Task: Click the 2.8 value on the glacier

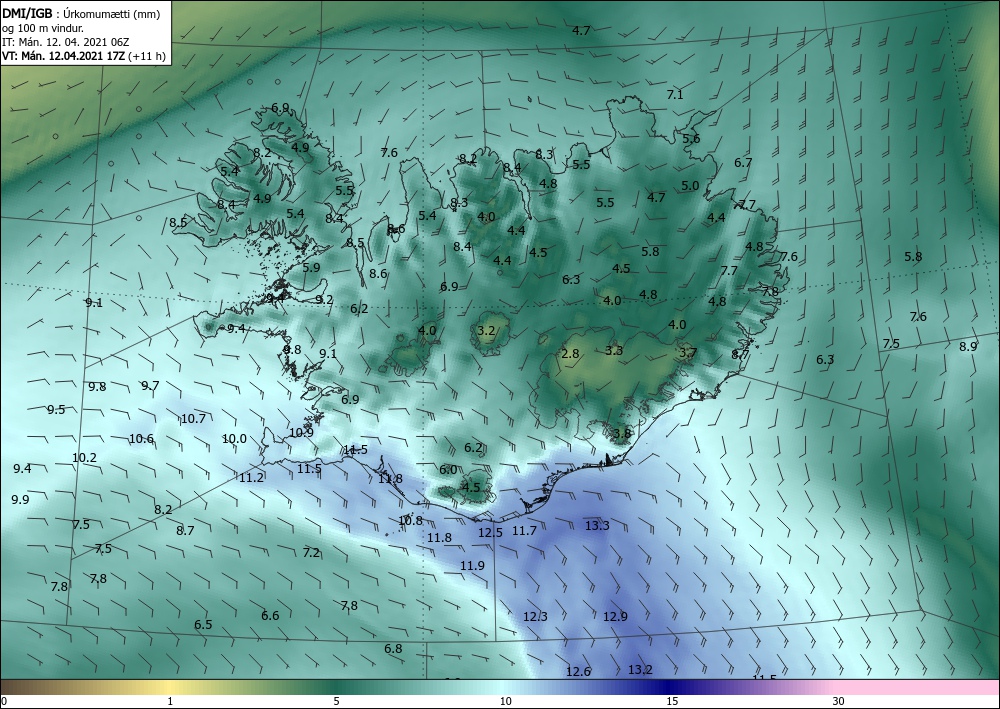Action: pos(570,354)
